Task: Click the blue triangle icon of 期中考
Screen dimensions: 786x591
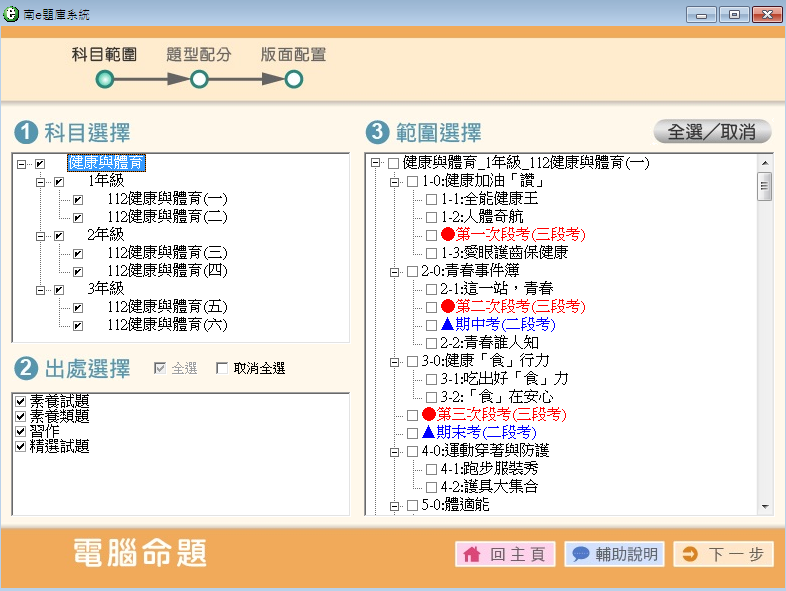Action: pos(448,325)
